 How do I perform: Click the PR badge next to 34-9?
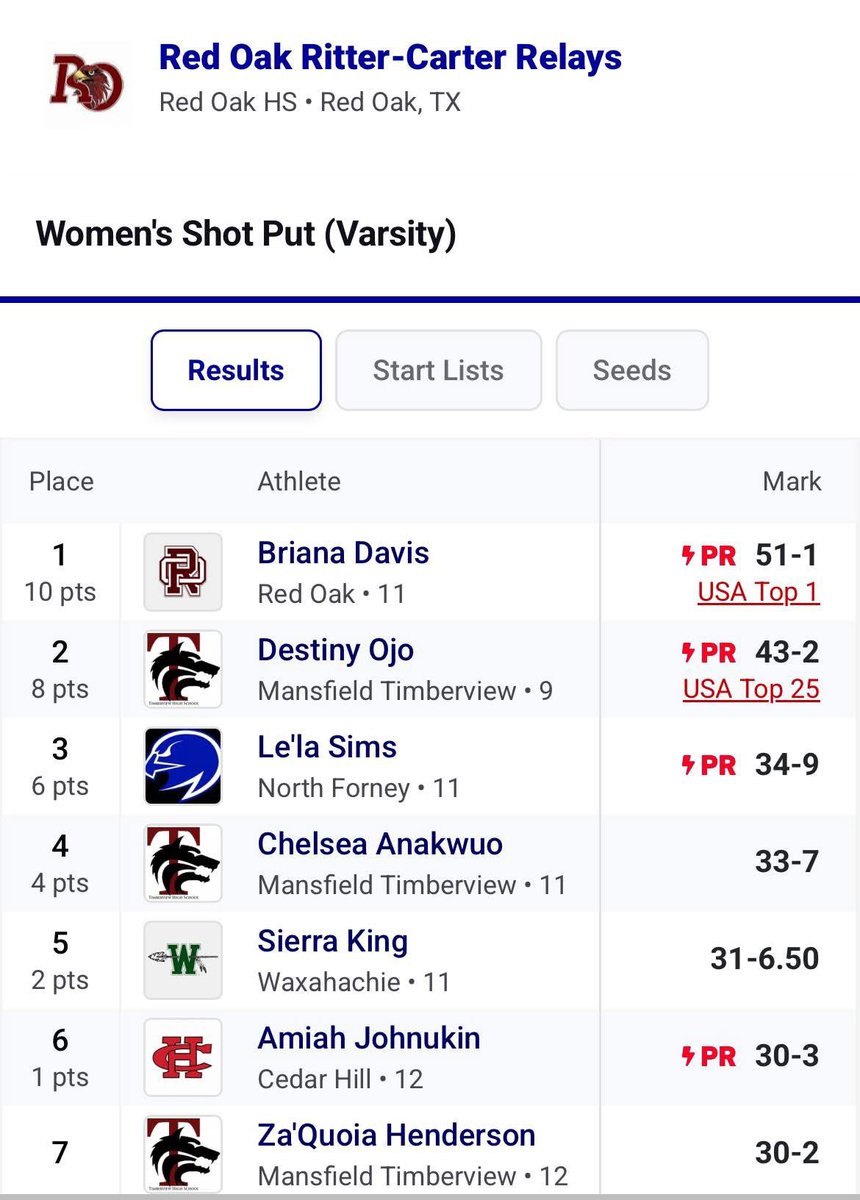708,766
